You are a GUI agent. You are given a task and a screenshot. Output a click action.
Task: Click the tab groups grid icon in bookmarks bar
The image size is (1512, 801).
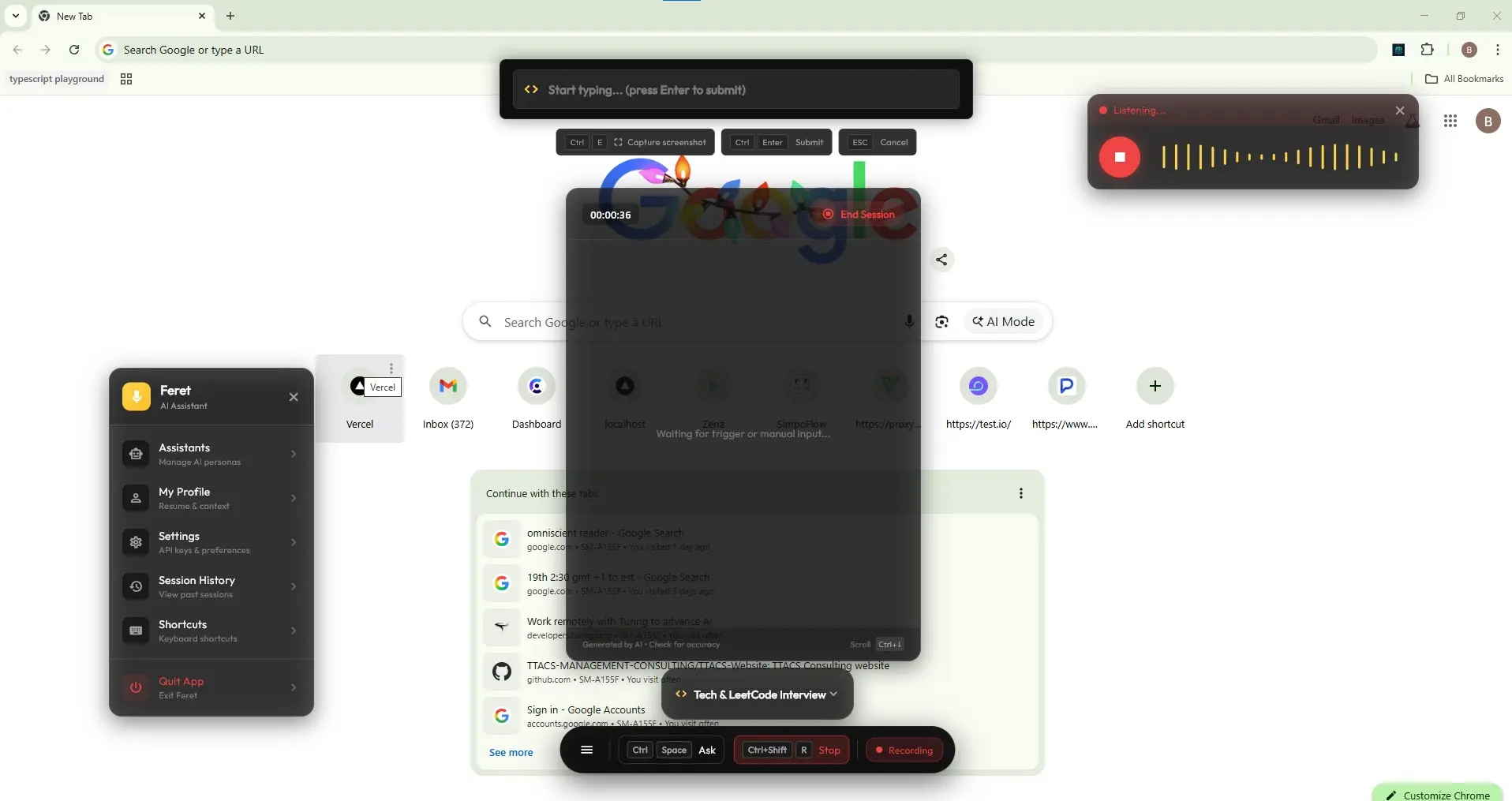(126, 79)
